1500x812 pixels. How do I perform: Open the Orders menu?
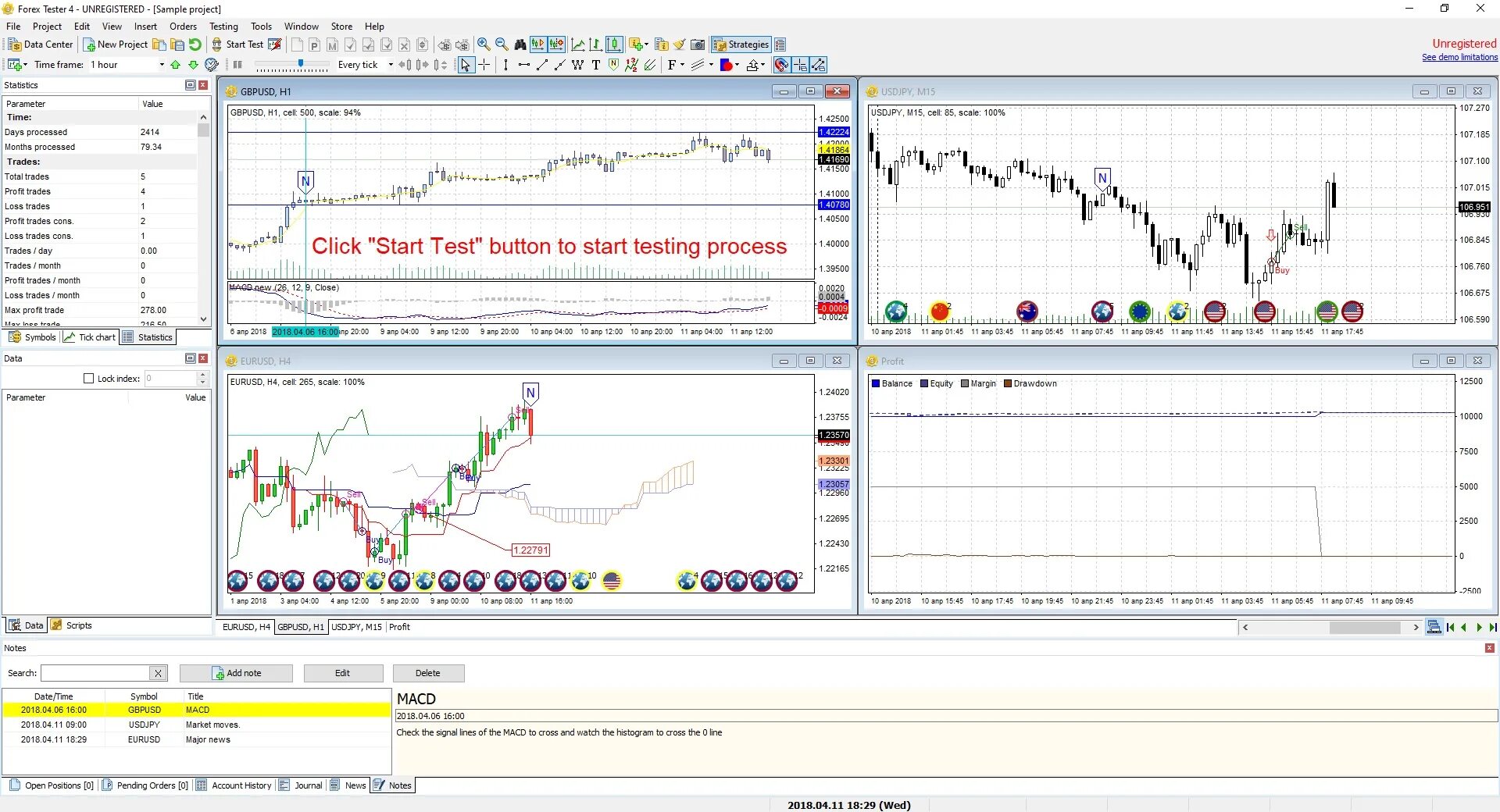(183, 27)
